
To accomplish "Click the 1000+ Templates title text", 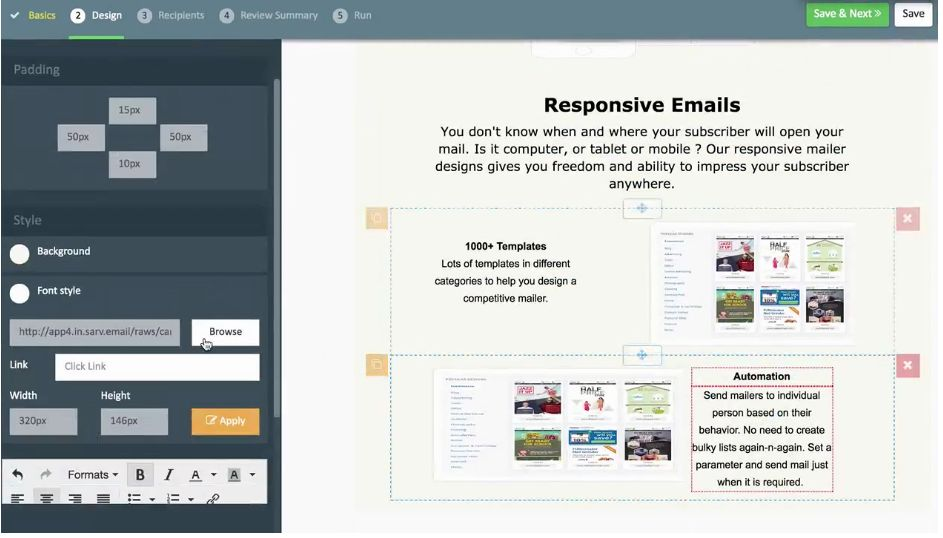I will coord(505,246).
